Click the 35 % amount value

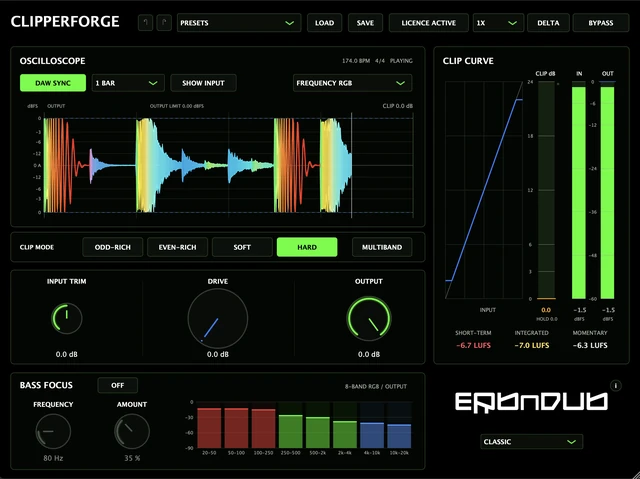point(132,458)
